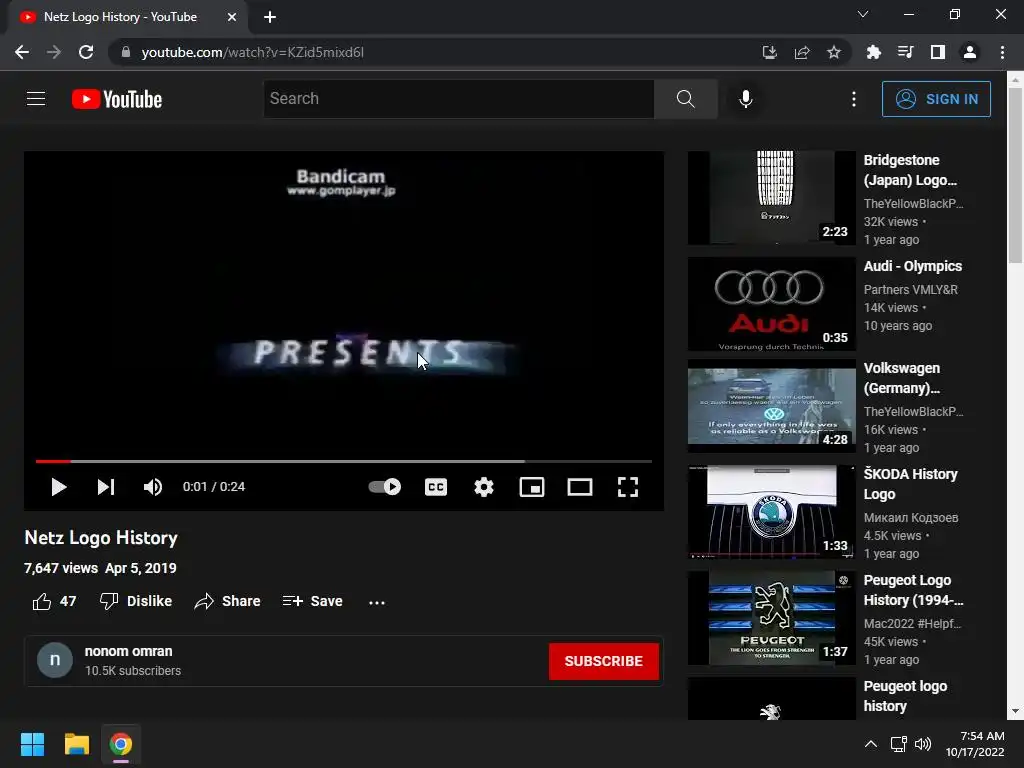1024x768 pixels.
Task: Show hidden tray icons chevron
Action: 871,744
